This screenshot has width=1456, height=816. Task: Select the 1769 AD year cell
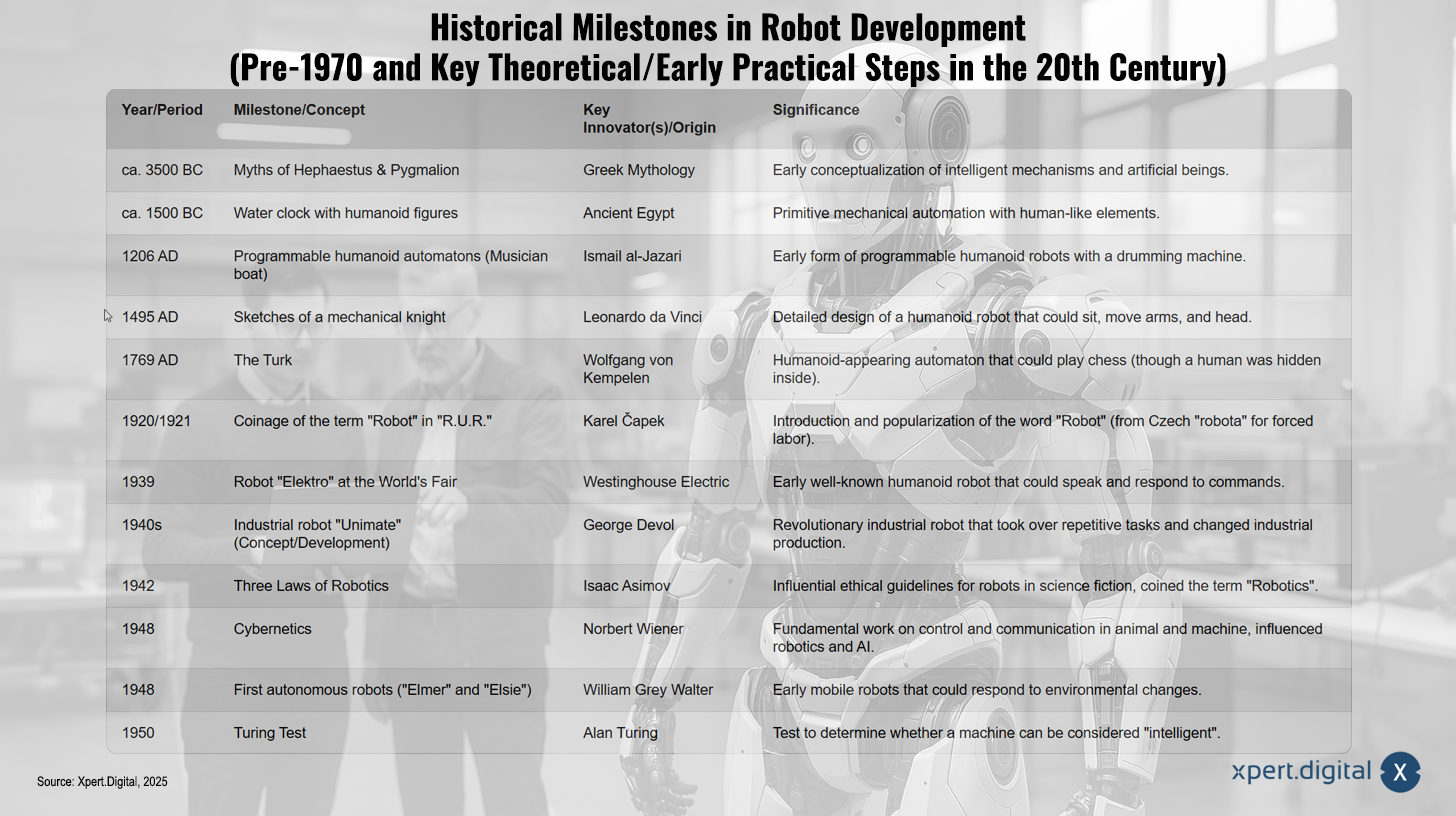point(150,360)
